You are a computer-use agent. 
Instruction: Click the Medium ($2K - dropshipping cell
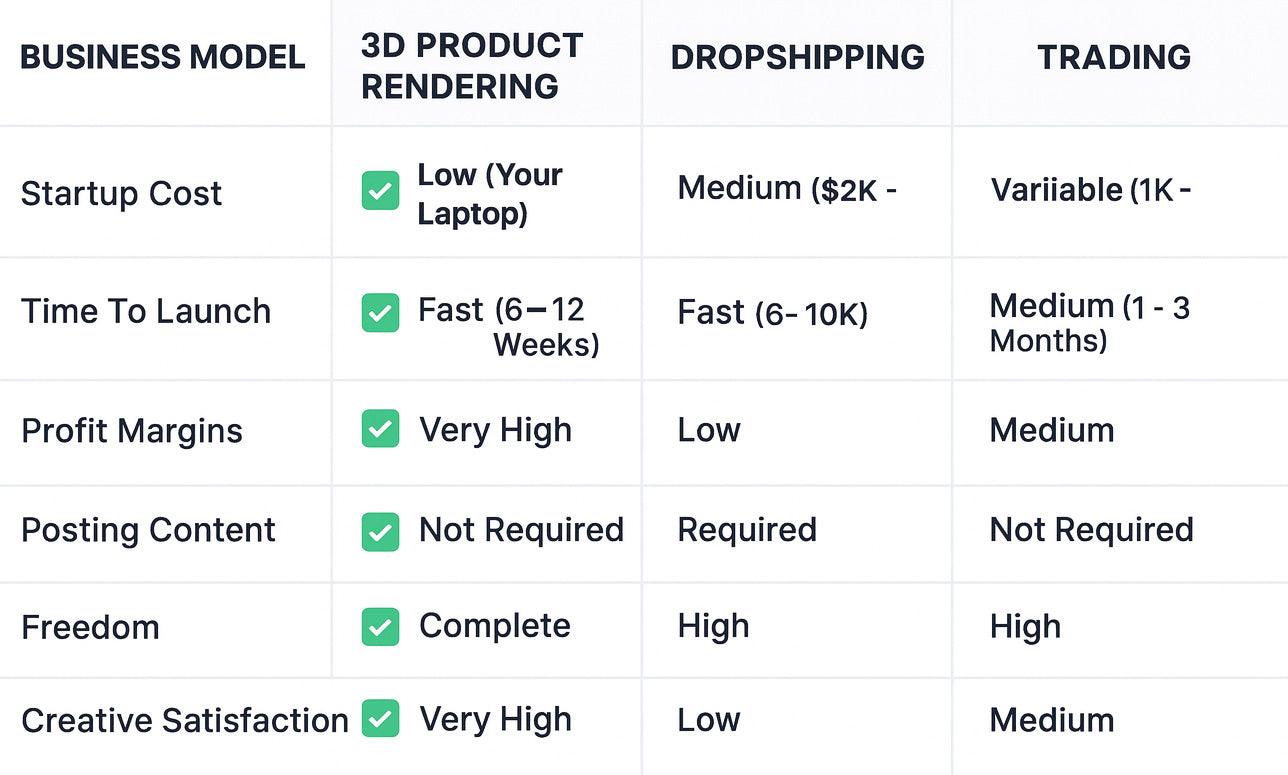pos(787,188)
